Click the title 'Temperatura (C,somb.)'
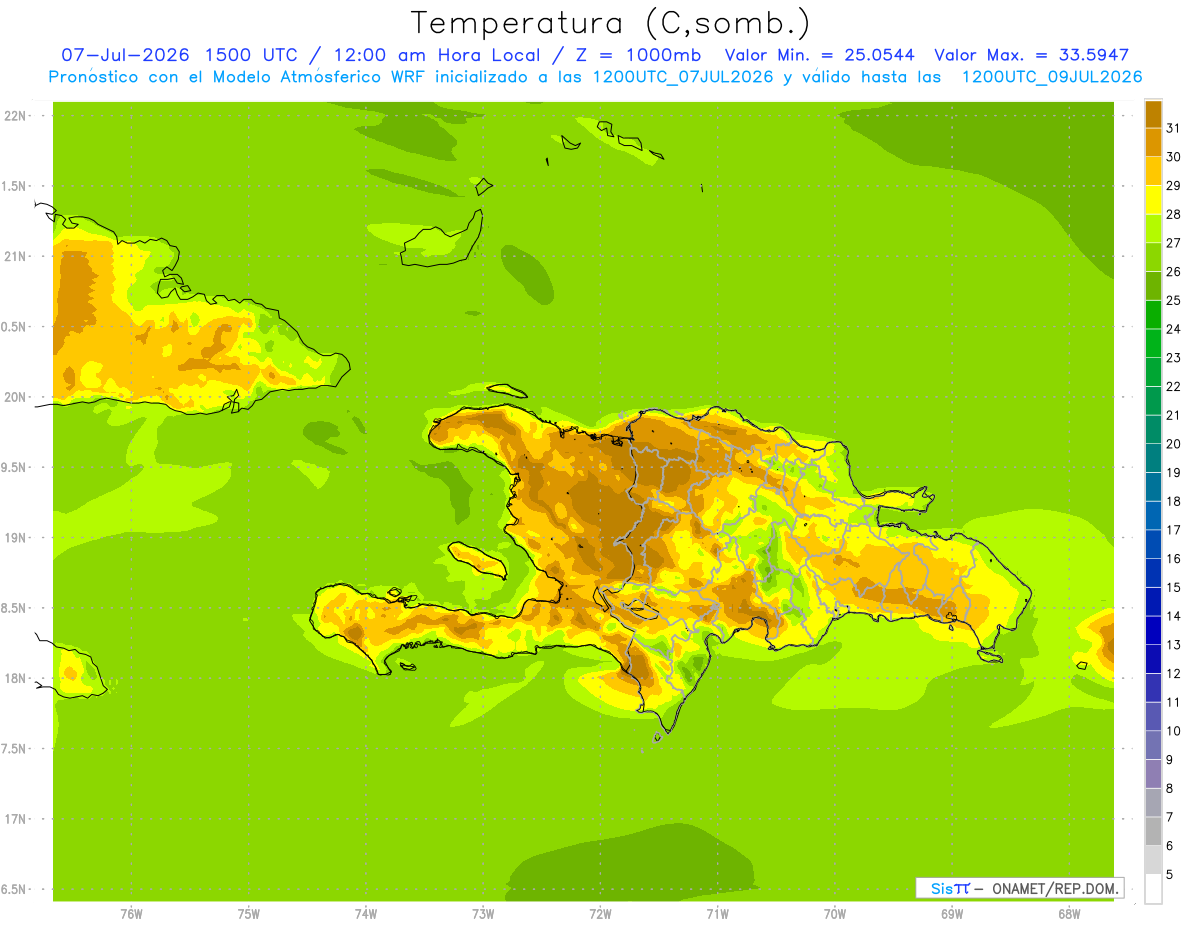The image size is (1200, 927). [x=610, y=23]
